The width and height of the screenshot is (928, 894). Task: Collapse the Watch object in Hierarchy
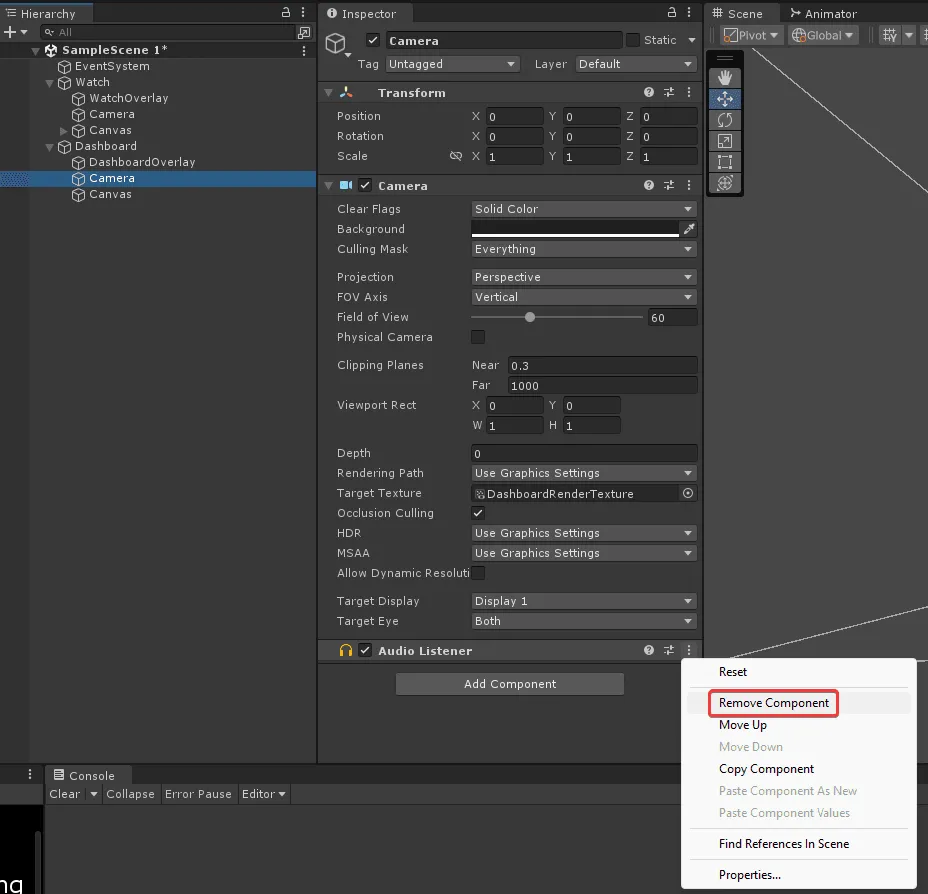coord(51,82)
